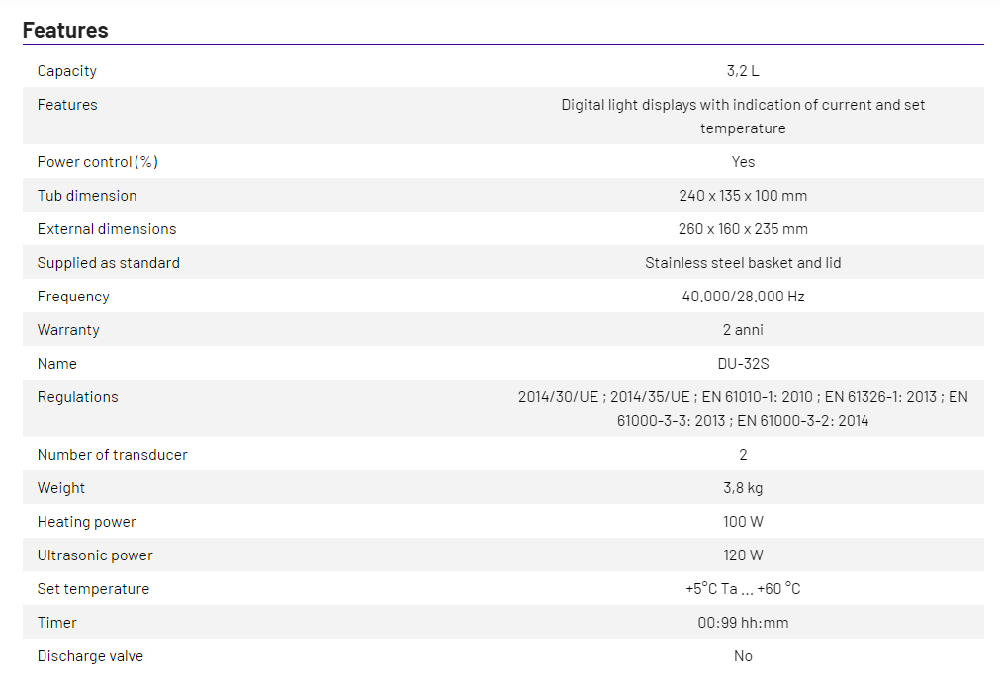Select the model name DU-32S
1000x683 pixels.
[x=742, y=364]
